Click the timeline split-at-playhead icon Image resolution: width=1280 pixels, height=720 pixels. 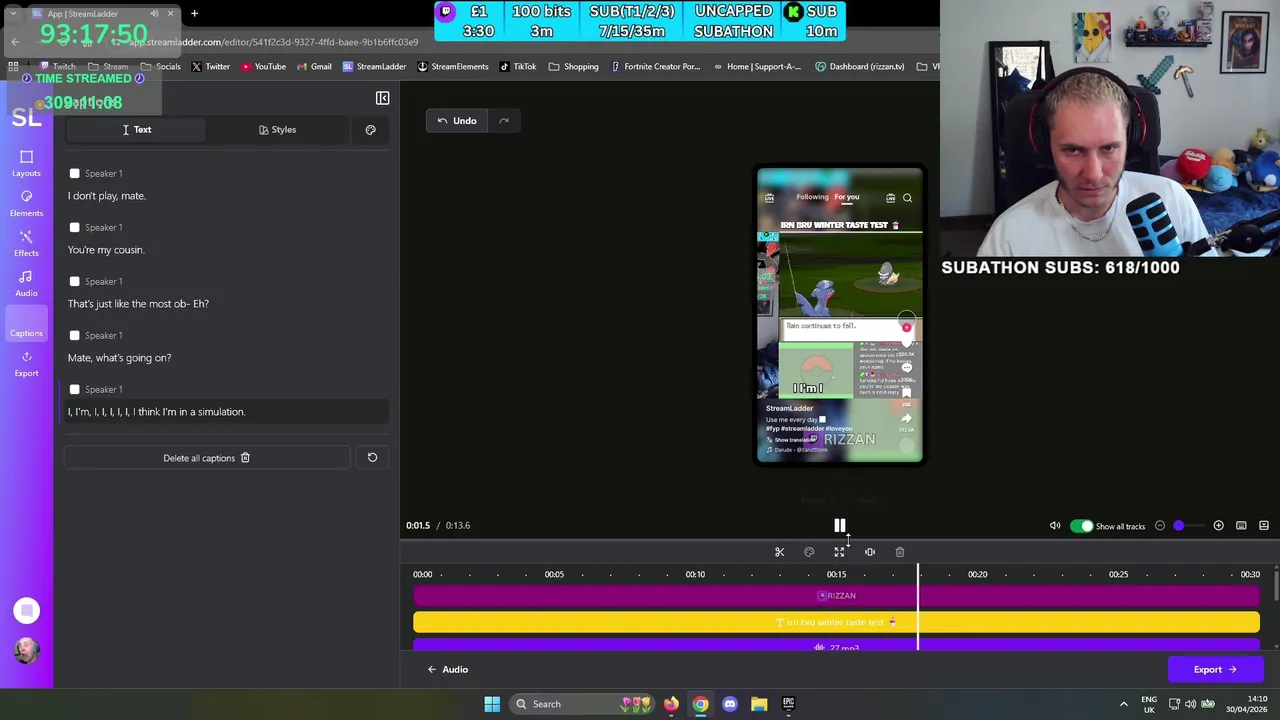869,552
